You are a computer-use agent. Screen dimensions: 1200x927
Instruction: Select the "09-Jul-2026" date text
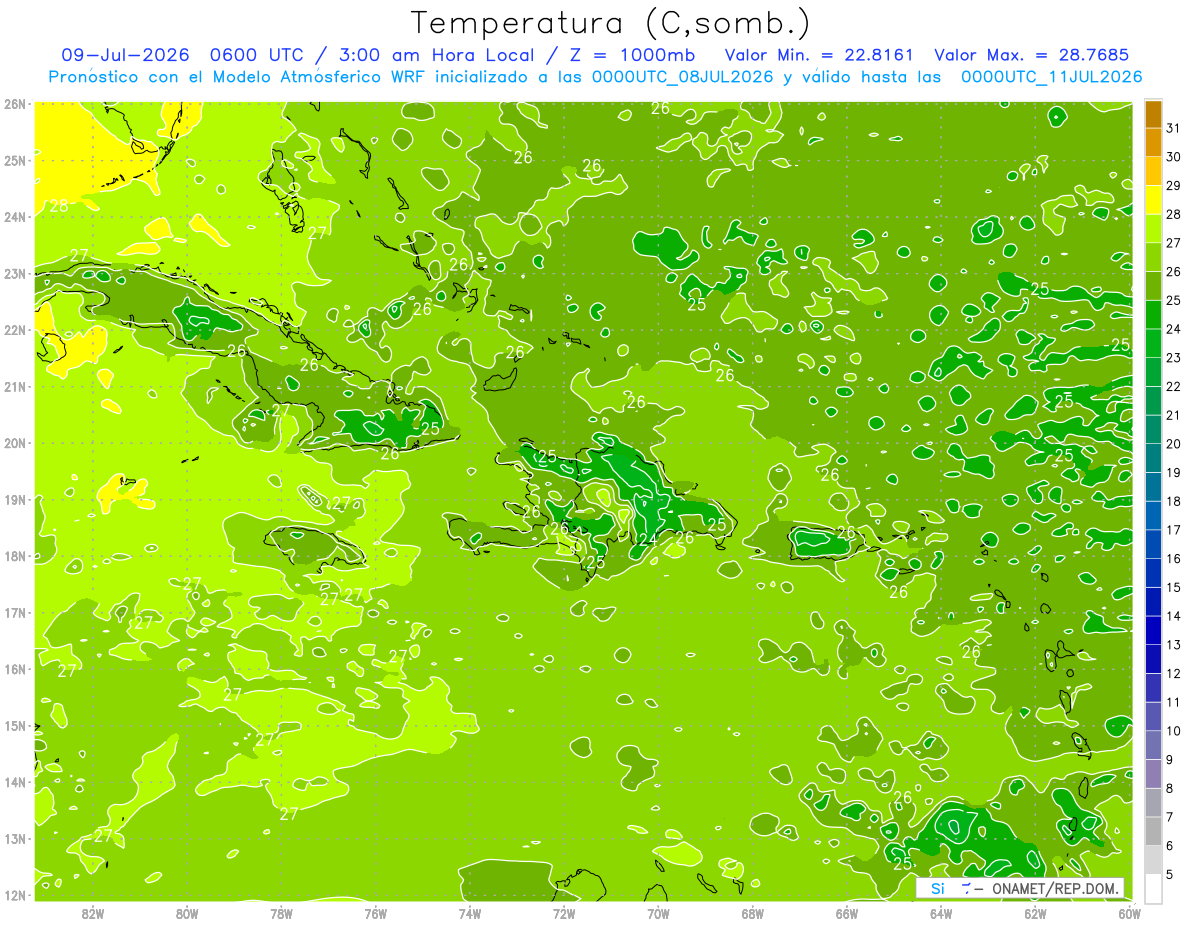pyautogui.click(x=125, y=55)
